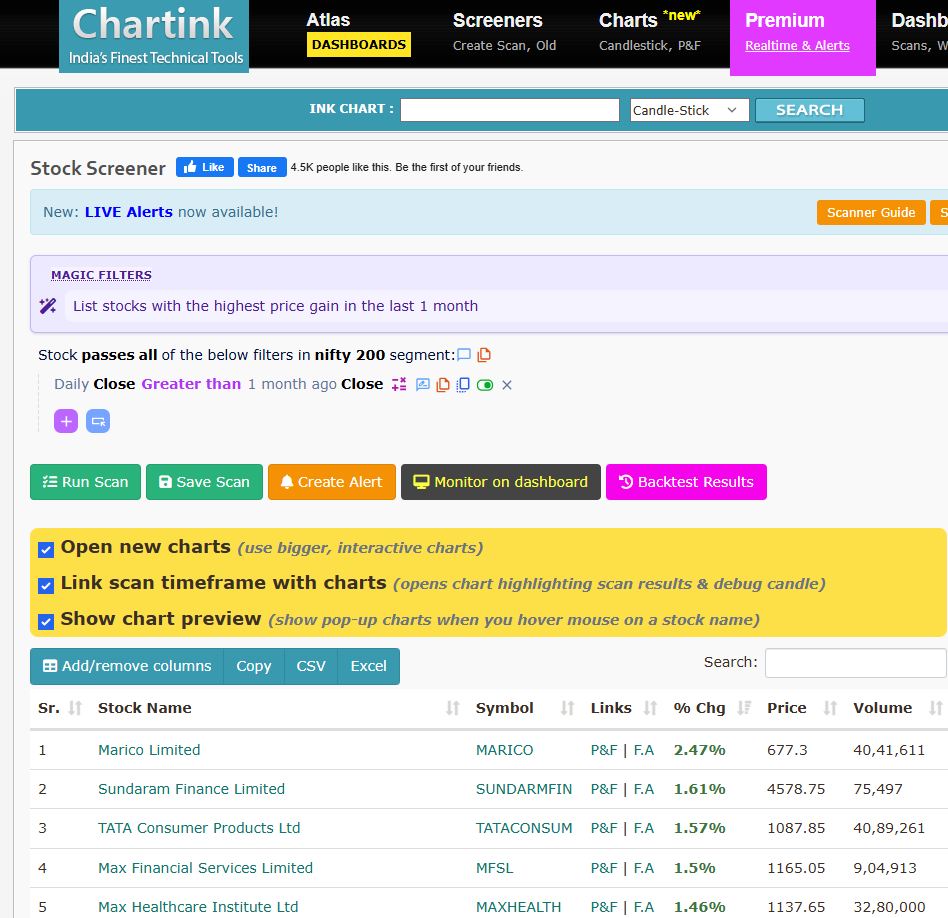Click Monitor on dashboard button
Screen dimensions: 948x918
[x=501, y=482]
